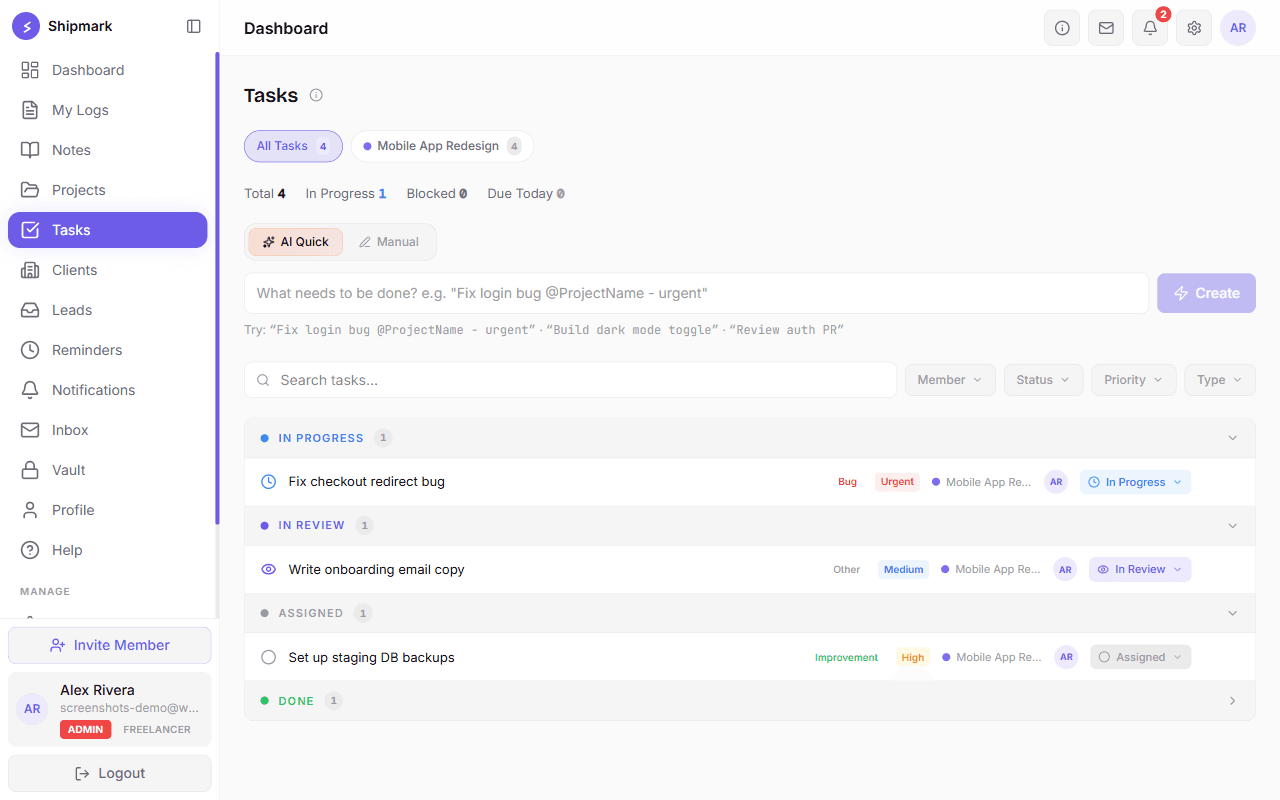Click the AR assignee avatar on Fix checkout row
Viewport: 1280px width, 800px height.
click(x=1056, y=482)
